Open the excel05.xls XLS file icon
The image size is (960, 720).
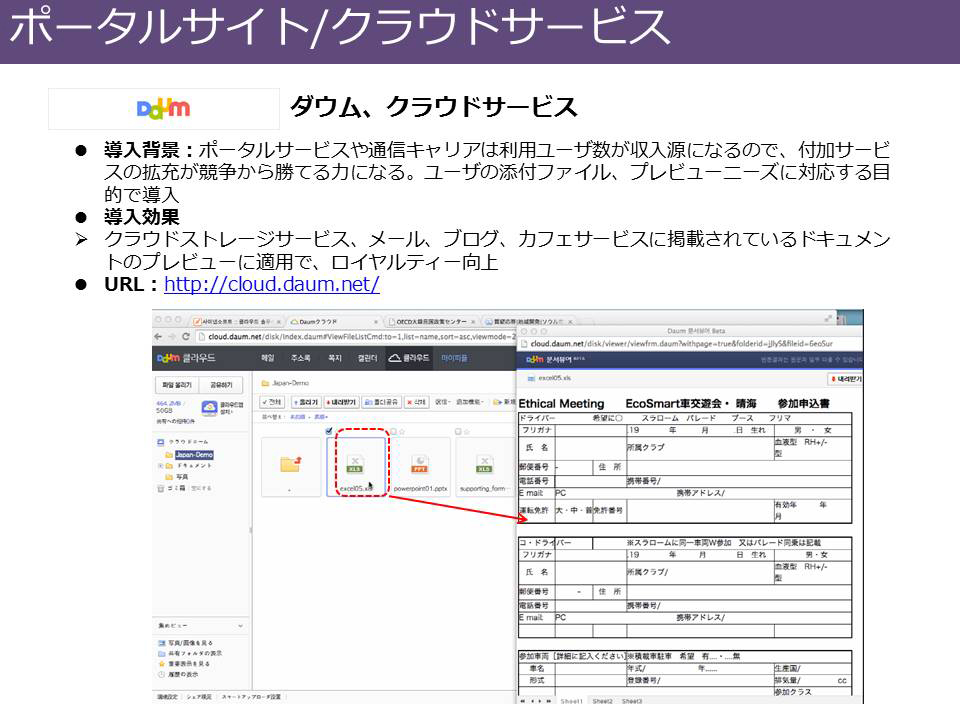(x=355, y=464)
